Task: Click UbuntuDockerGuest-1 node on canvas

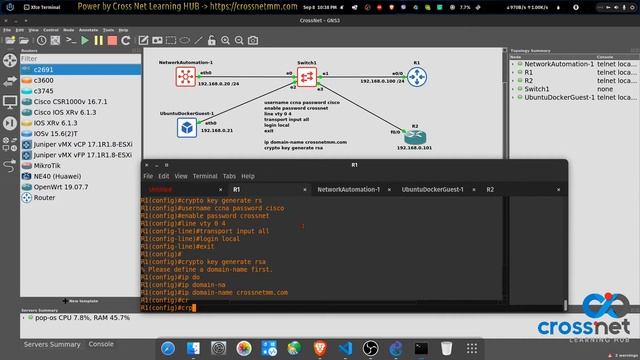Action: (x=187, y=128)
